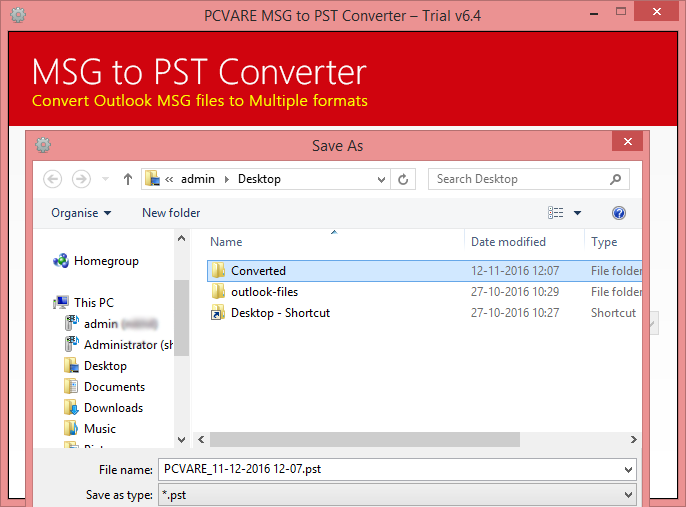Open the Organise menu
Viewport: 686px width, 507px height.
point(81,213)
